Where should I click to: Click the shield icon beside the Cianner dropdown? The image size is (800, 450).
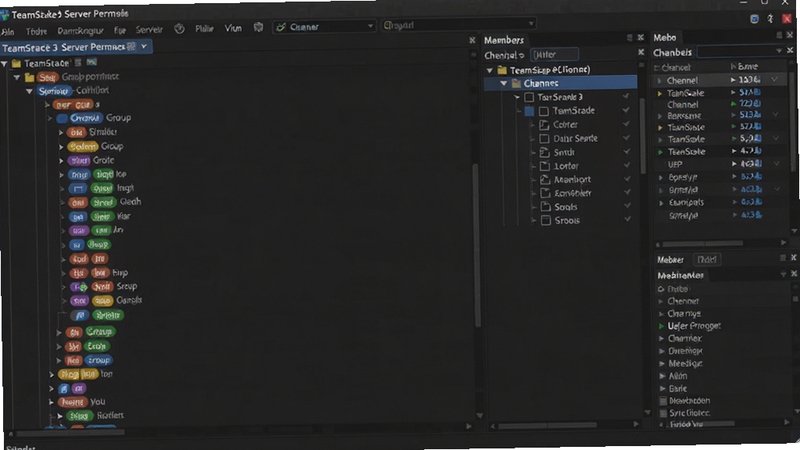(x=258, y=28)
